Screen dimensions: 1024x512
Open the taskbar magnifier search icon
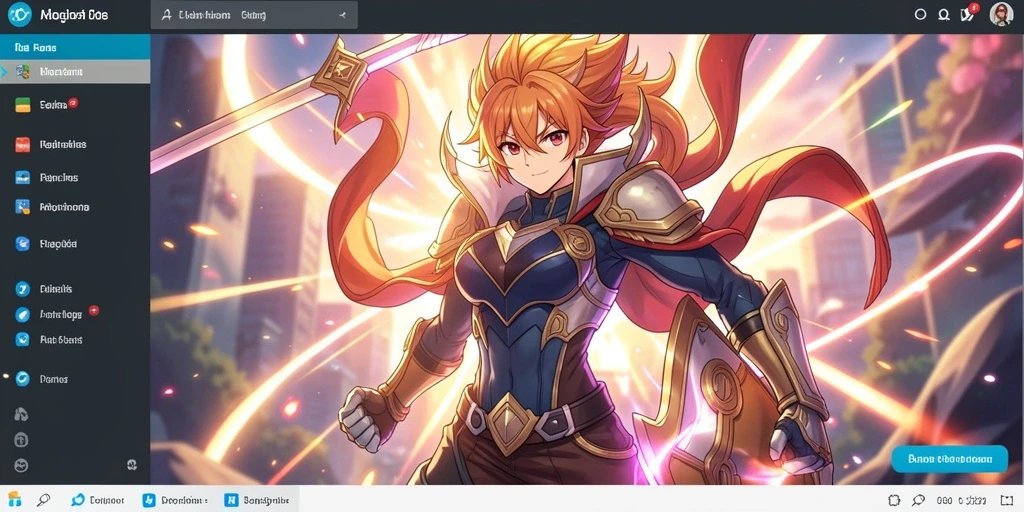click(x=43, y=500)
